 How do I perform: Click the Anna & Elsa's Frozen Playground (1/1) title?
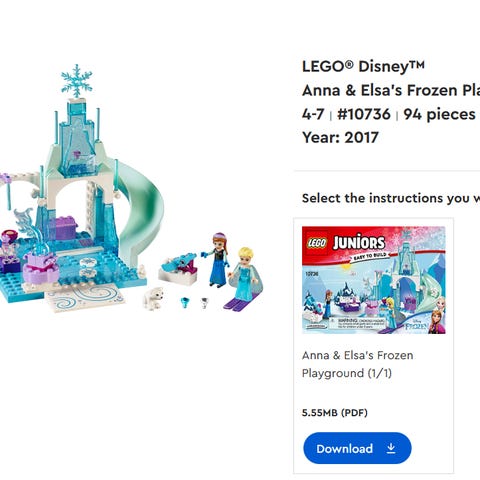click(x=358, y=364)
